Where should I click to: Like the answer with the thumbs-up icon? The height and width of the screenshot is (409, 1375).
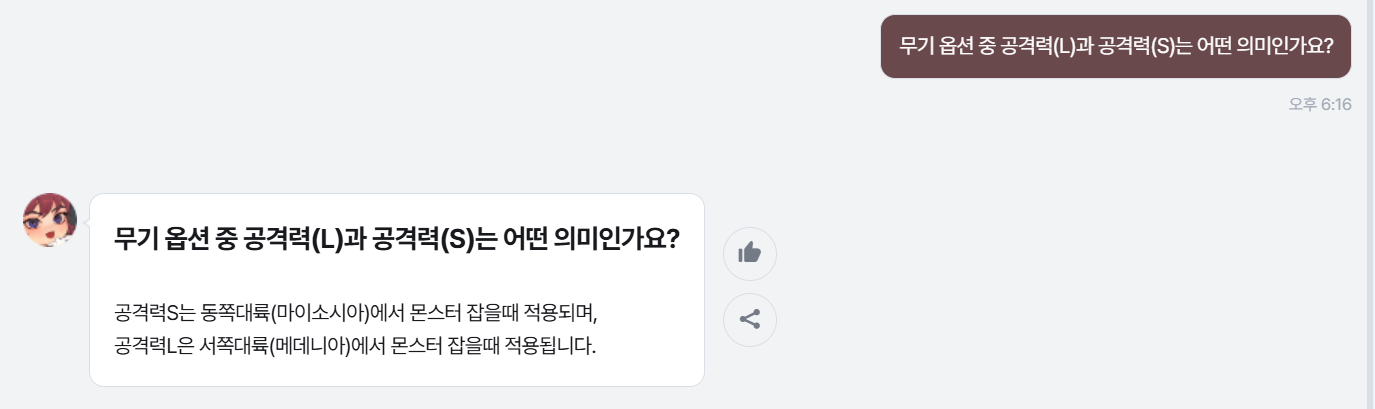[749, 253]
